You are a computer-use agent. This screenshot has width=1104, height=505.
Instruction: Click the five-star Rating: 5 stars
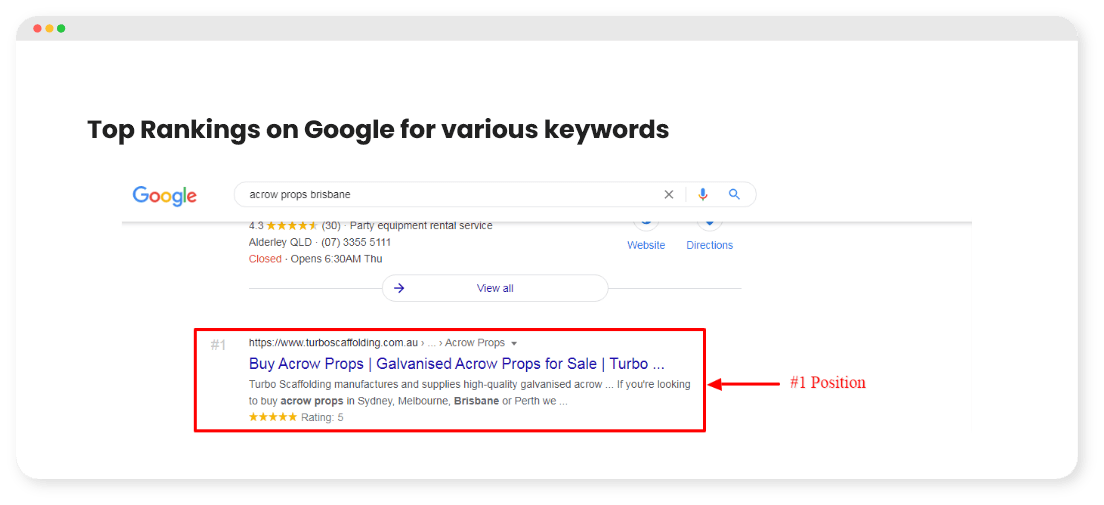tap(272, 417)
